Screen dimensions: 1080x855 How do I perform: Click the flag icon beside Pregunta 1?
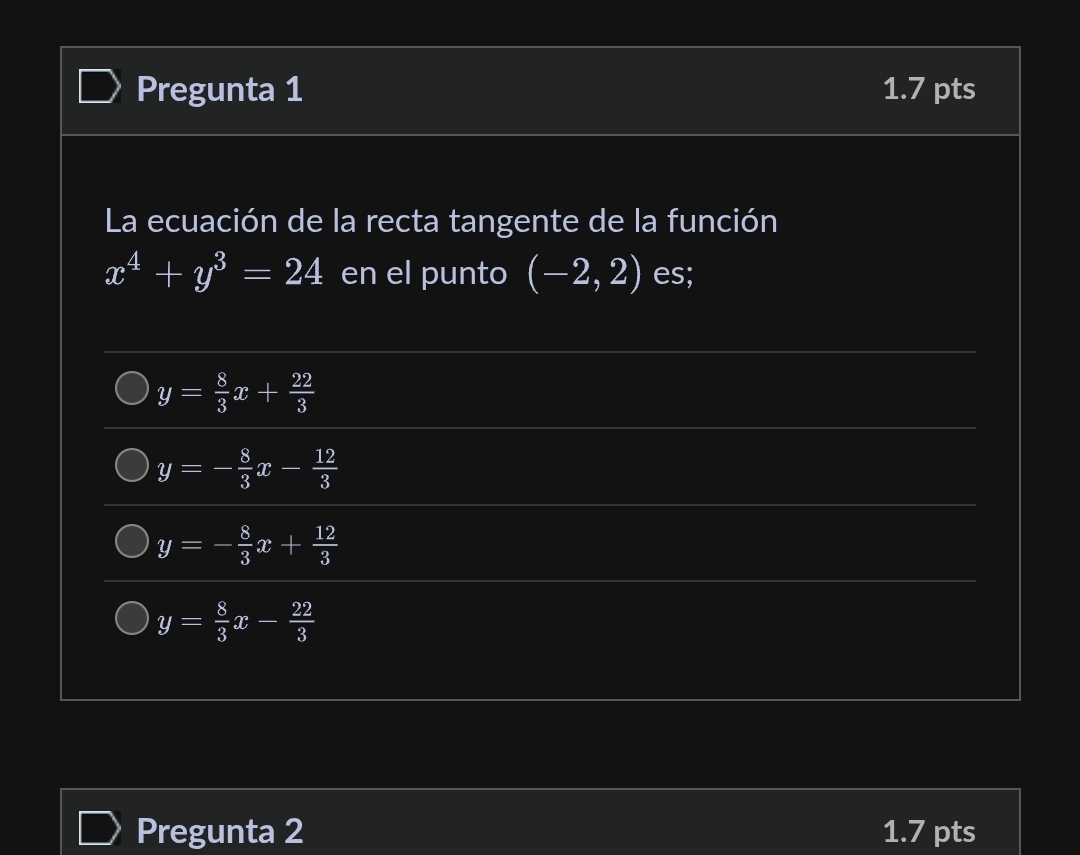[97, 89]
